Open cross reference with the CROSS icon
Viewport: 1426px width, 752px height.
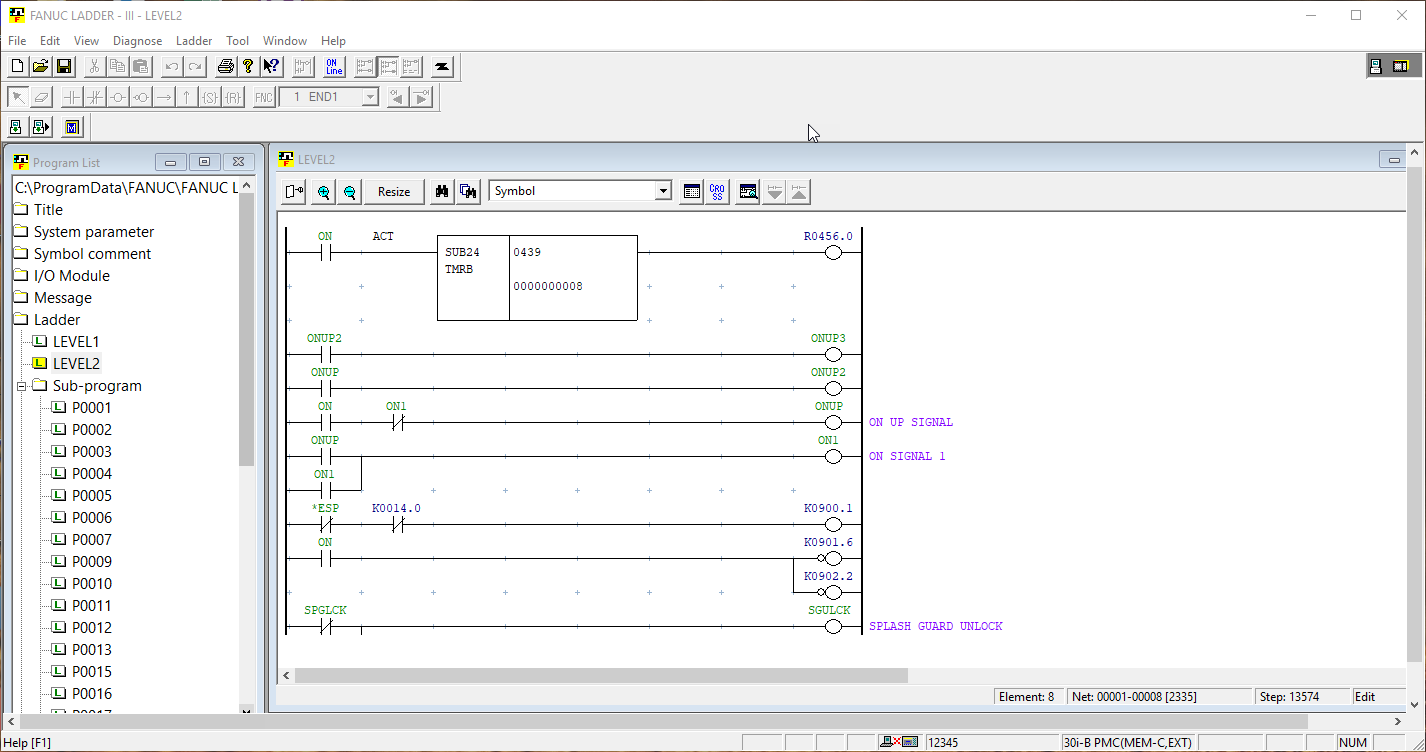(x=716, y=191)
